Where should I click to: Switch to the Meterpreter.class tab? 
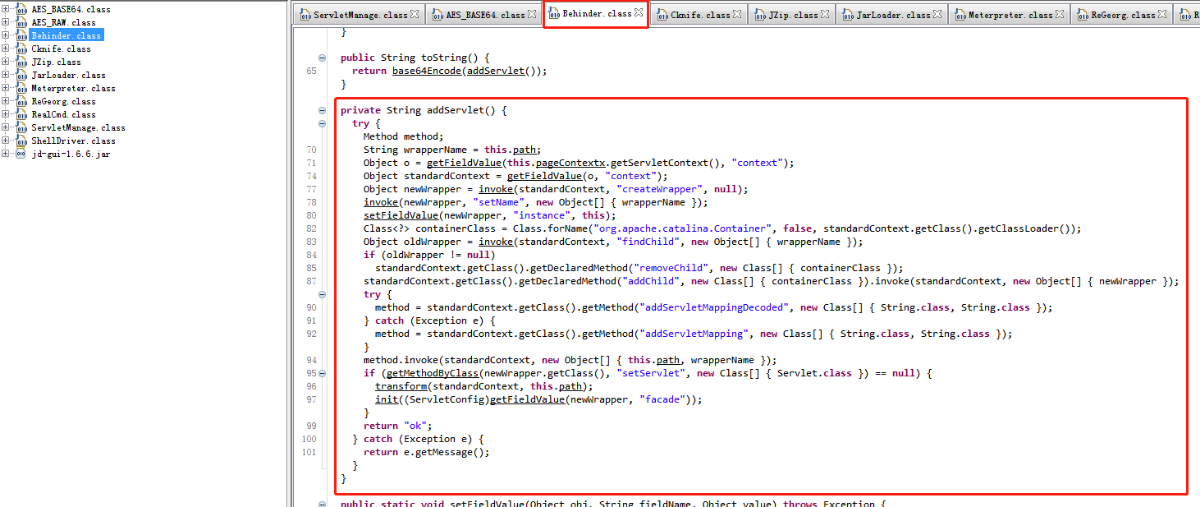(x=1008, y=15)
